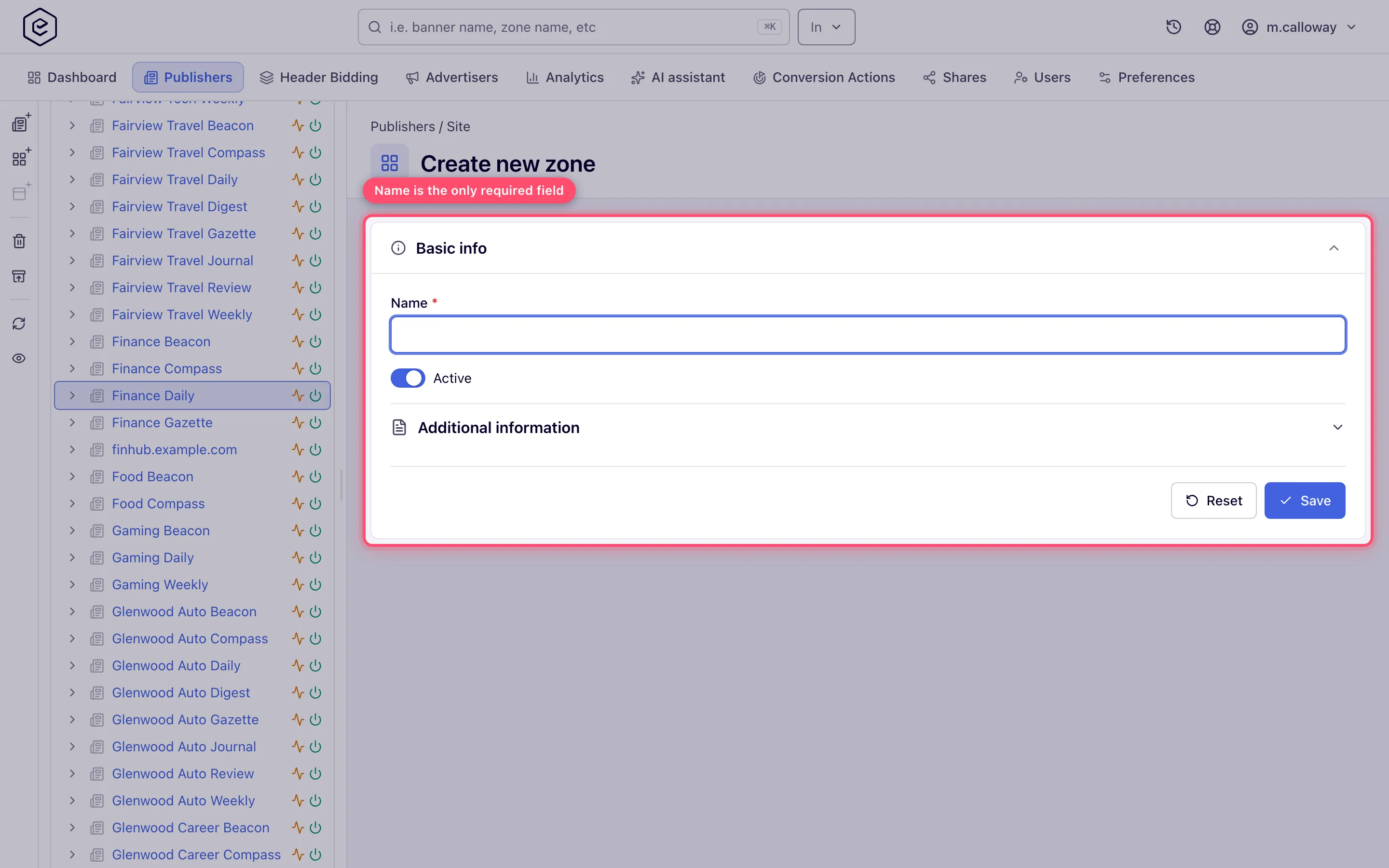Open the help lifebuoy icon

point(1212,27)
